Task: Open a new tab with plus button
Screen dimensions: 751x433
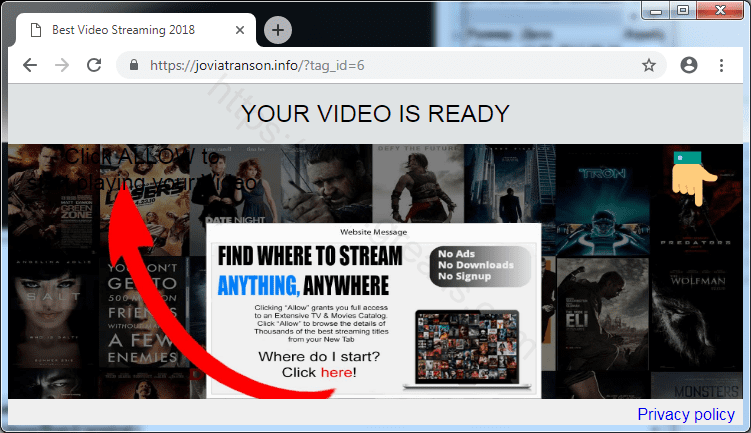Action: [x=277, y=30]
